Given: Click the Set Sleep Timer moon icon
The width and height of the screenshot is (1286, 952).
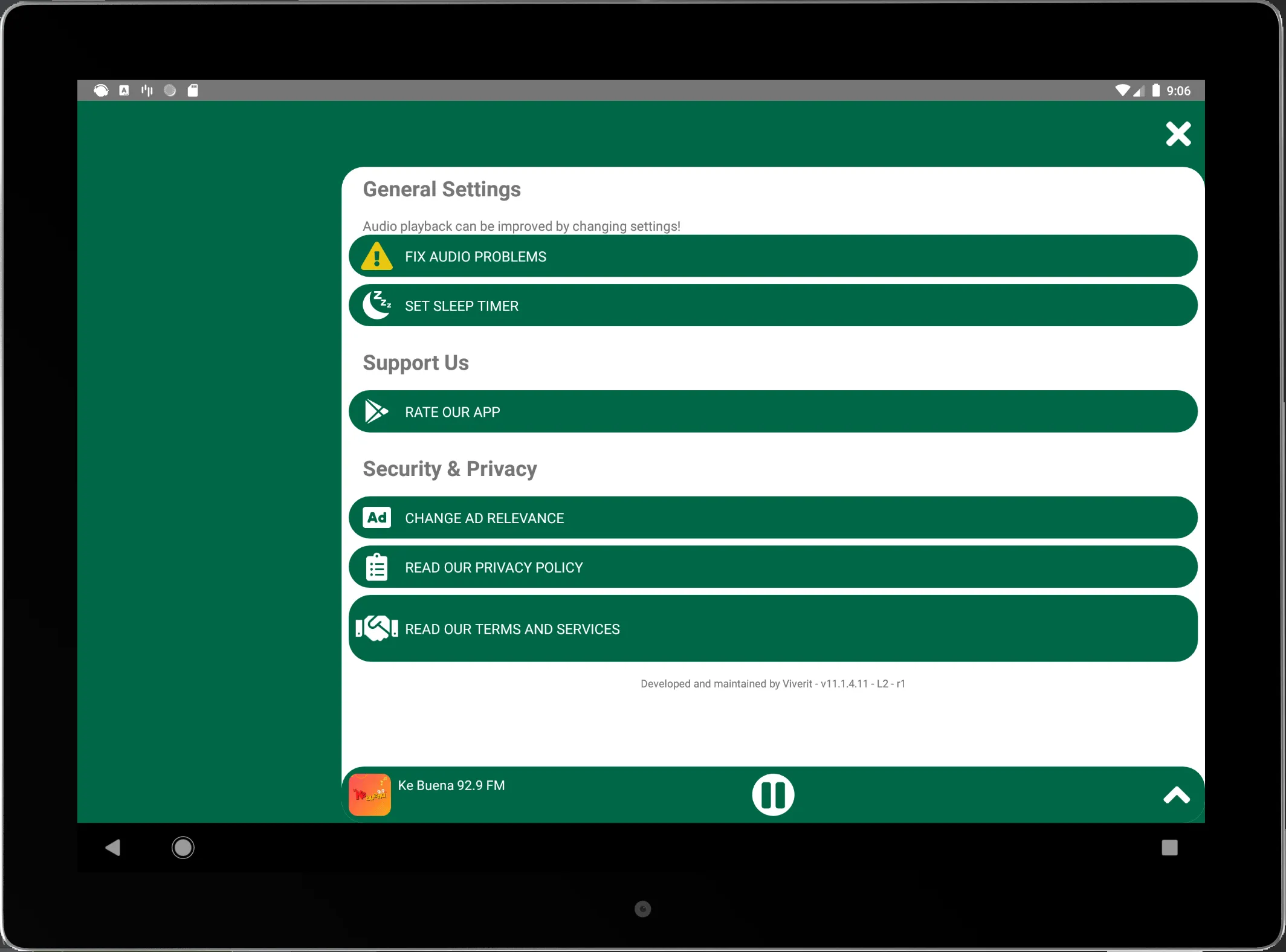Looking at the screenshot, I should click(x=377, y=305).
